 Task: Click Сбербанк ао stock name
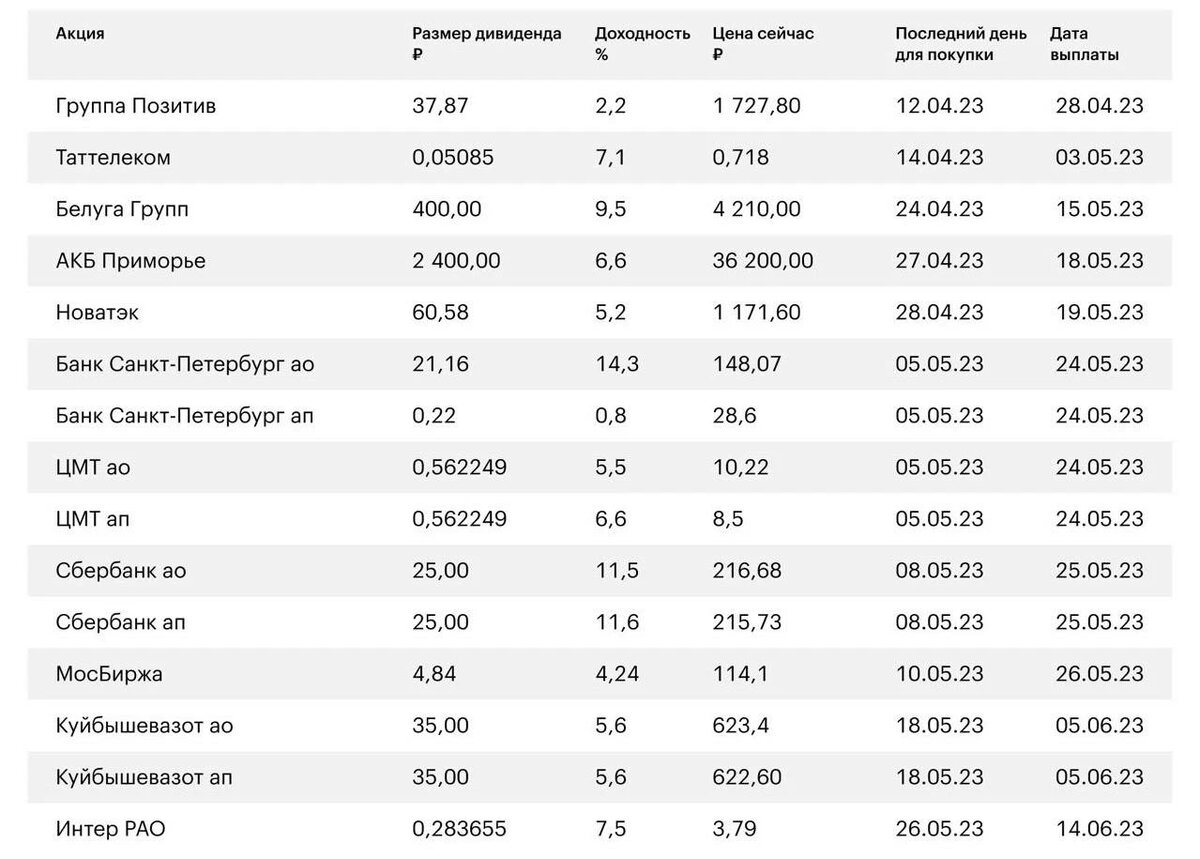point(121,572)
